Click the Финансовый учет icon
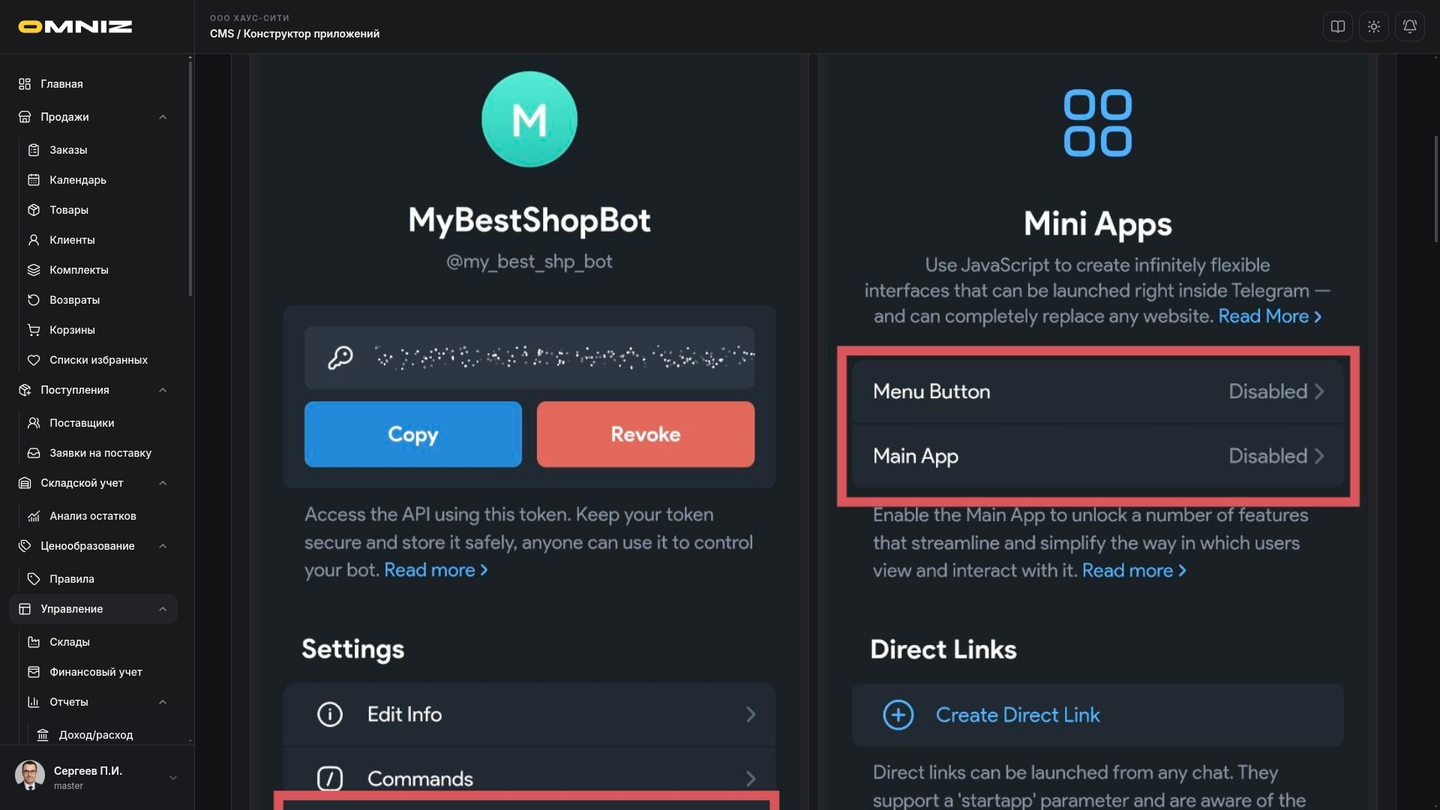 (34, 672)
